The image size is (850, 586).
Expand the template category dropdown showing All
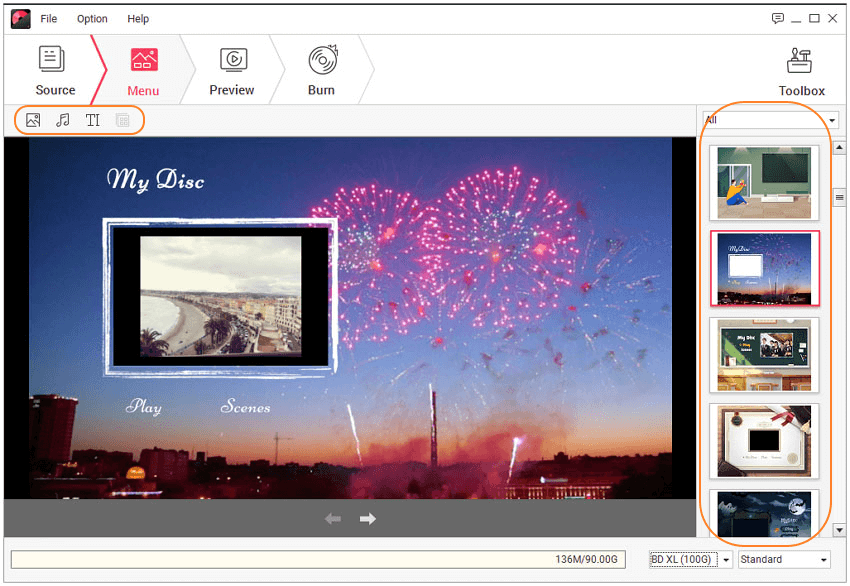(770, 120)
